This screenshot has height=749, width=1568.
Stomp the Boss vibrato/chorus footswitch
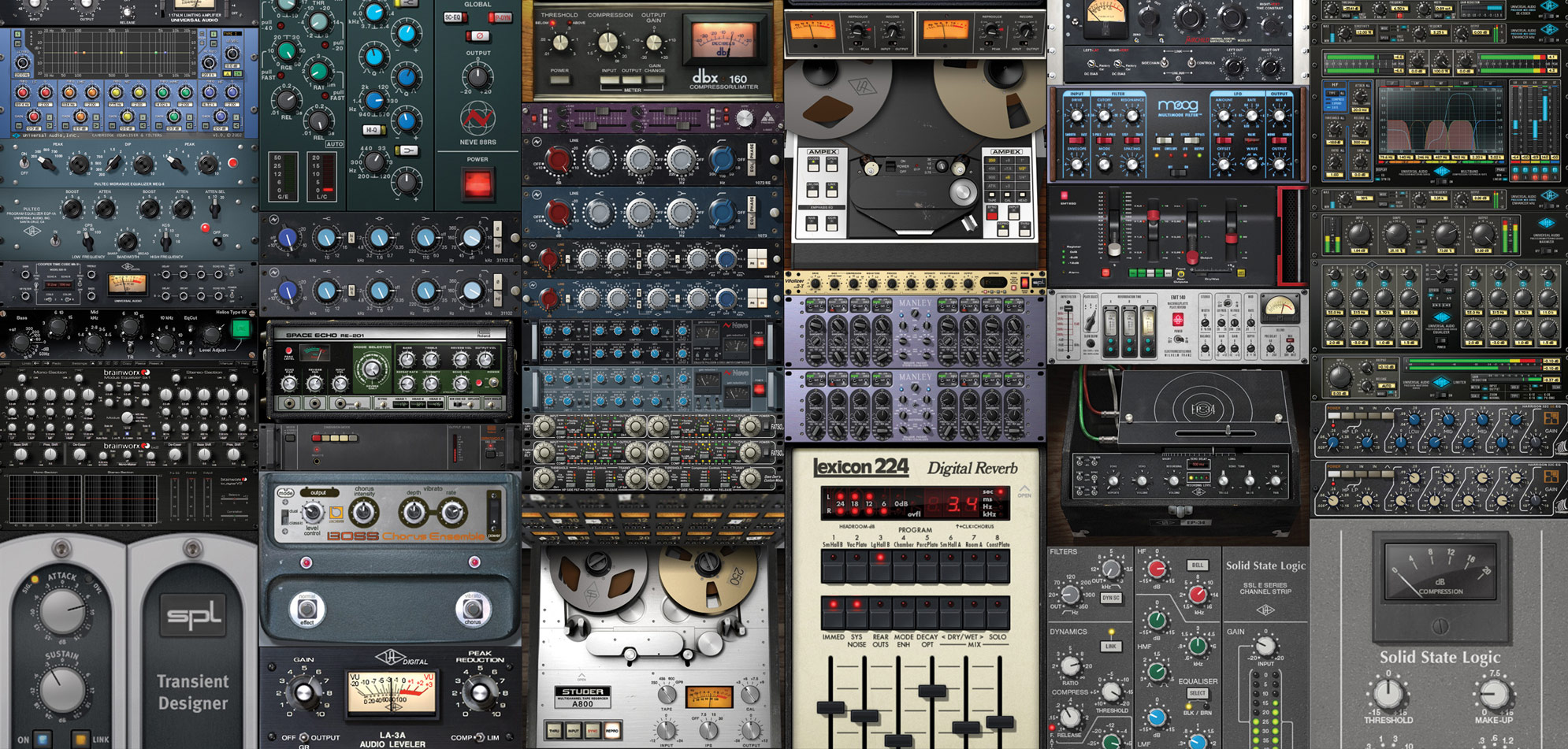pos(472,608)
